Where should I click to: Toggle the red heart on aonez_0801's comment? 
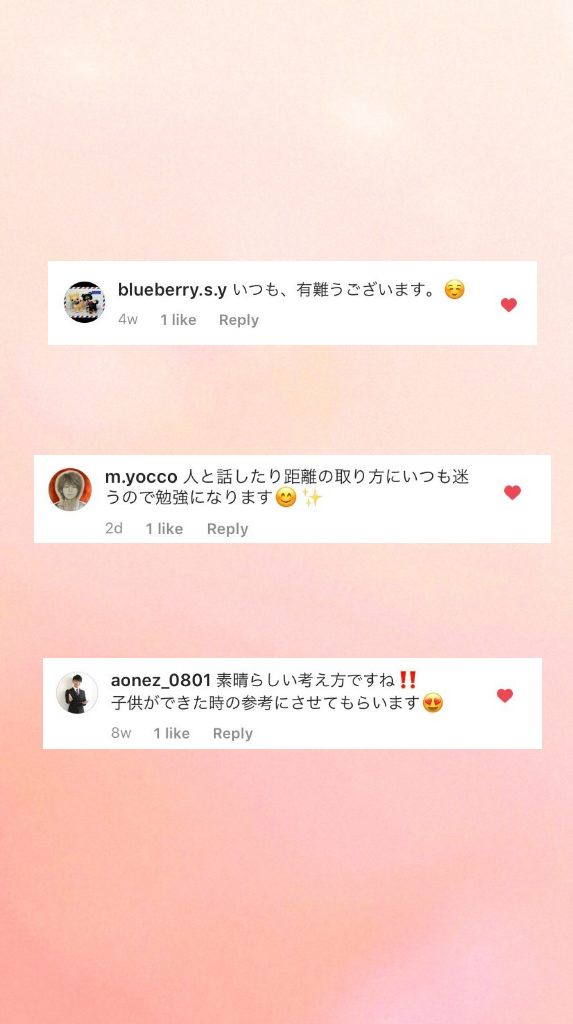click(504, 696)
